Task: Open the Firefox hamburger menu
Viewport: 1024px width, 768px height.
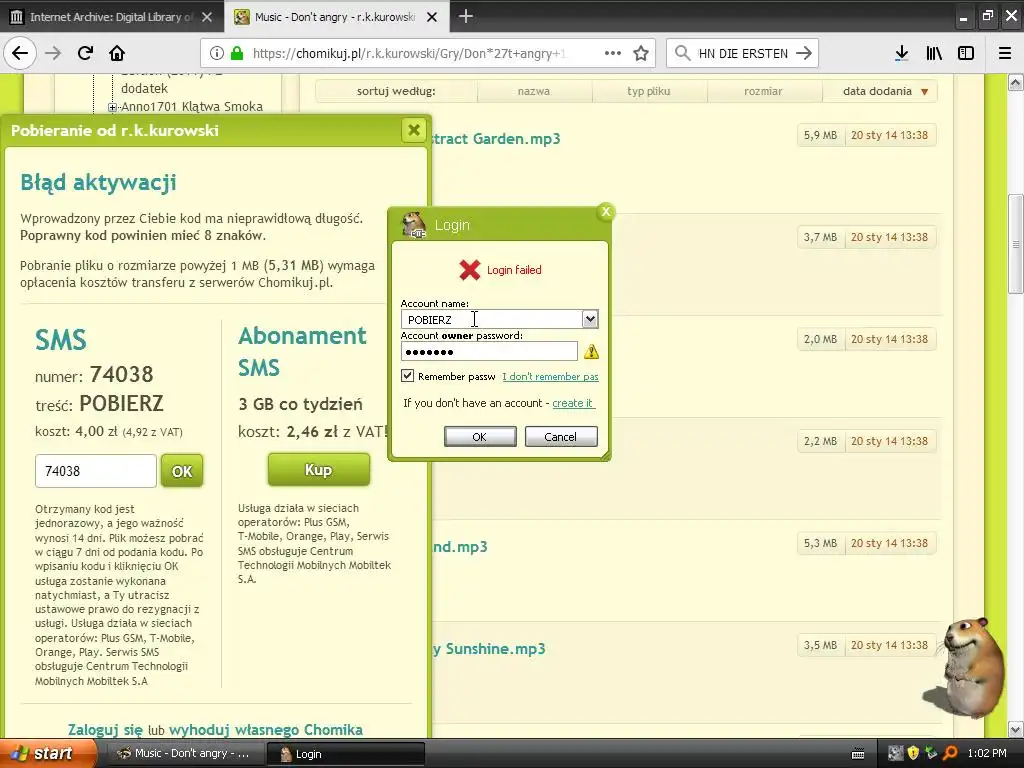Action: pyautogui.click(x=1005, y=53)
